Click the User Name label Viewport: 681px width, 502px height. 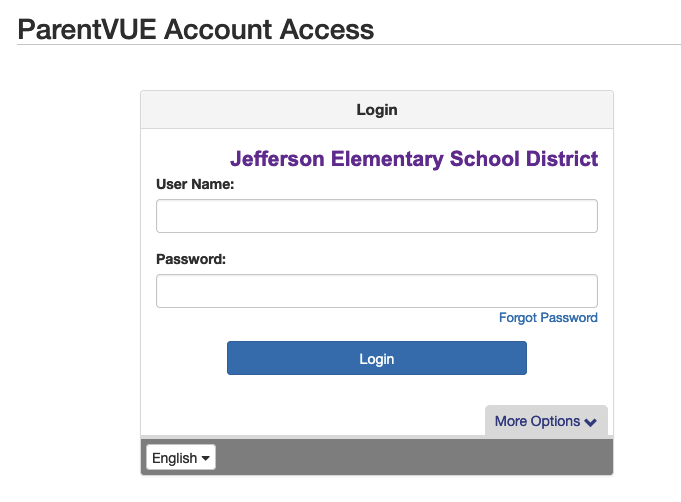point(195,184)
